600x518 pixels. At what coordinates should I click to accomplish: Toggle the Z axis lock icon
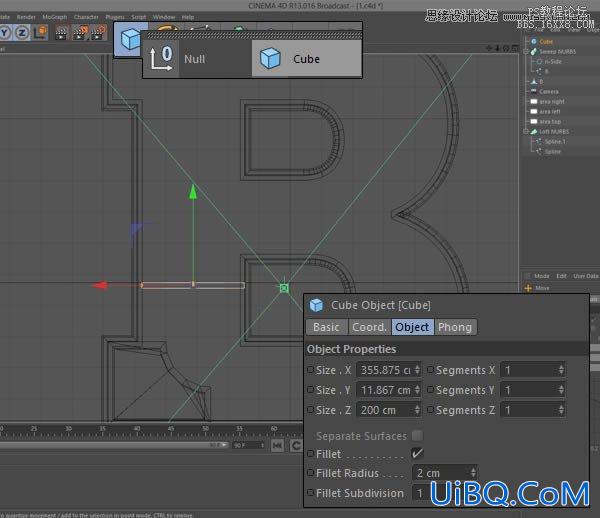(x=22, y=33)
